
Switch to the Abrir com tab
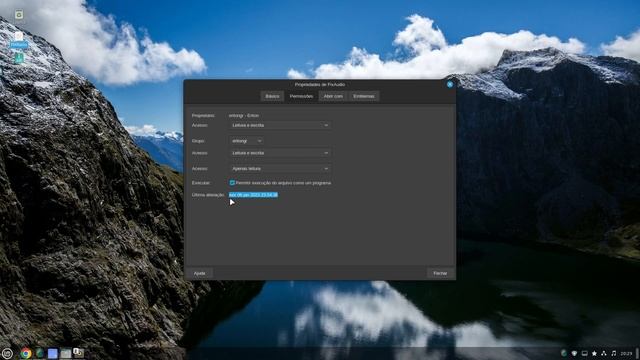click(x=333, y=96)
